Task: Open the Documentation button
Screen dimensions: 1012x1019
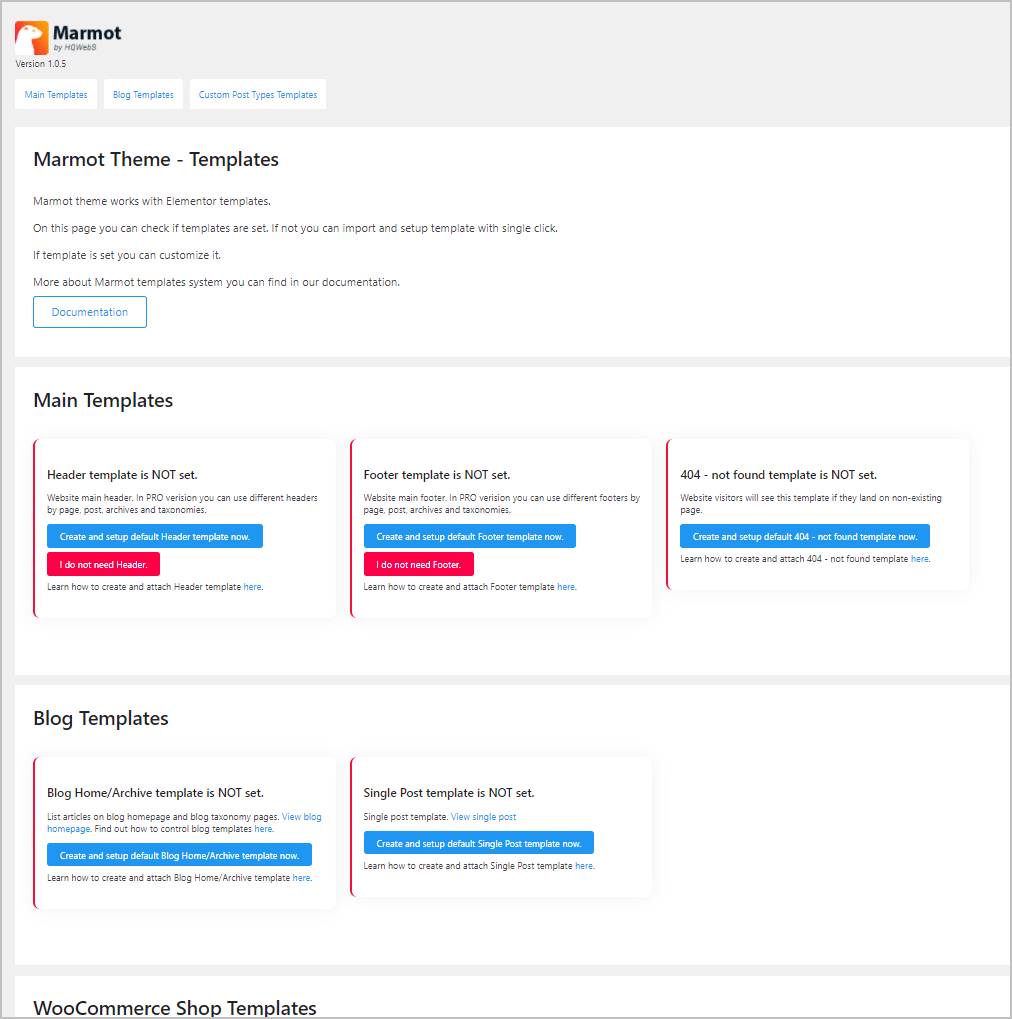Action: (x=90, y=312)
